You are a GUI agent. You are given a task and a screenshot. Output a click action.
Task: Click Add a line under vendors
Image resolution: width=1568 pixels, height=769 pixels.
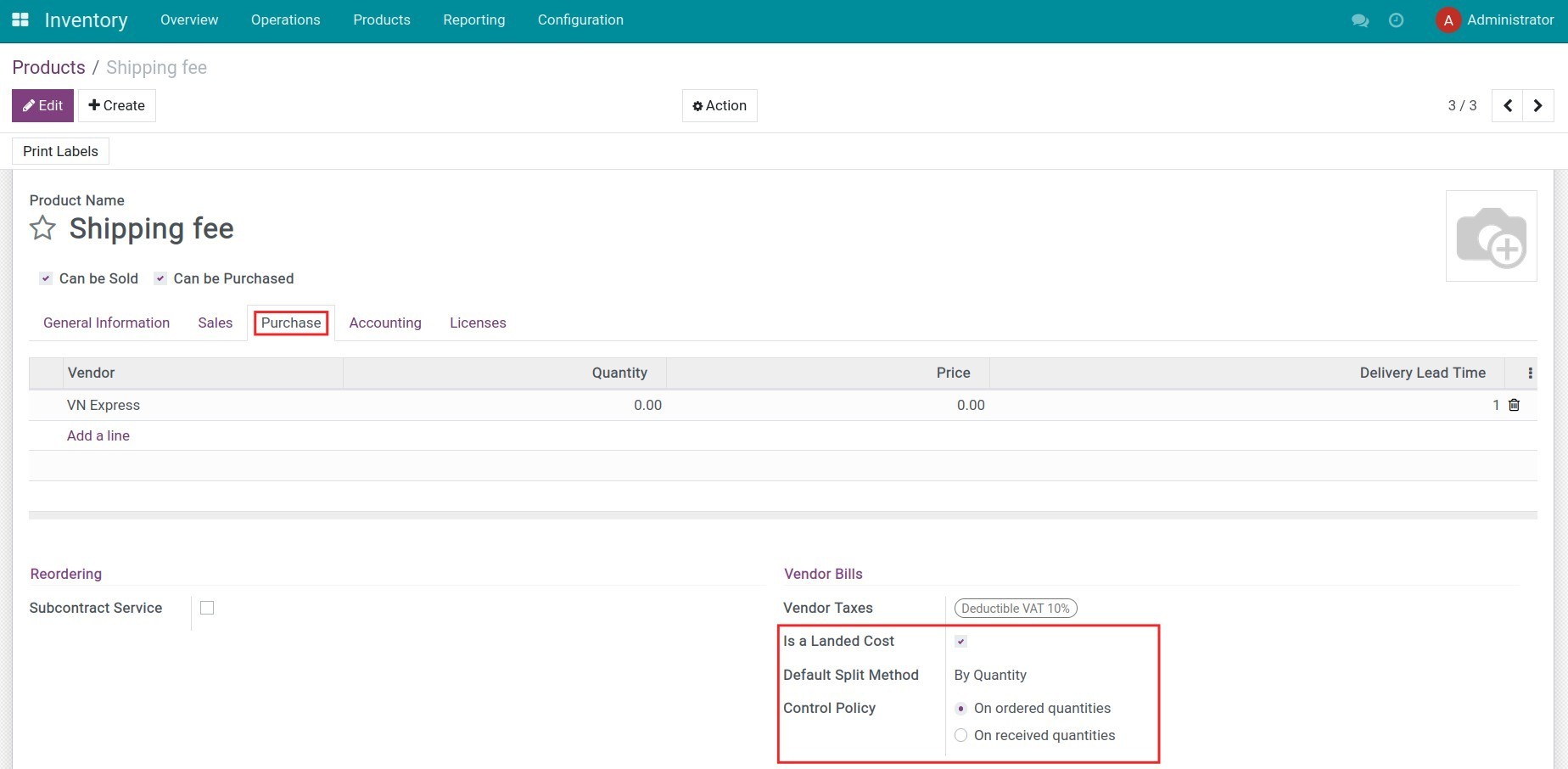pos(98,435)
